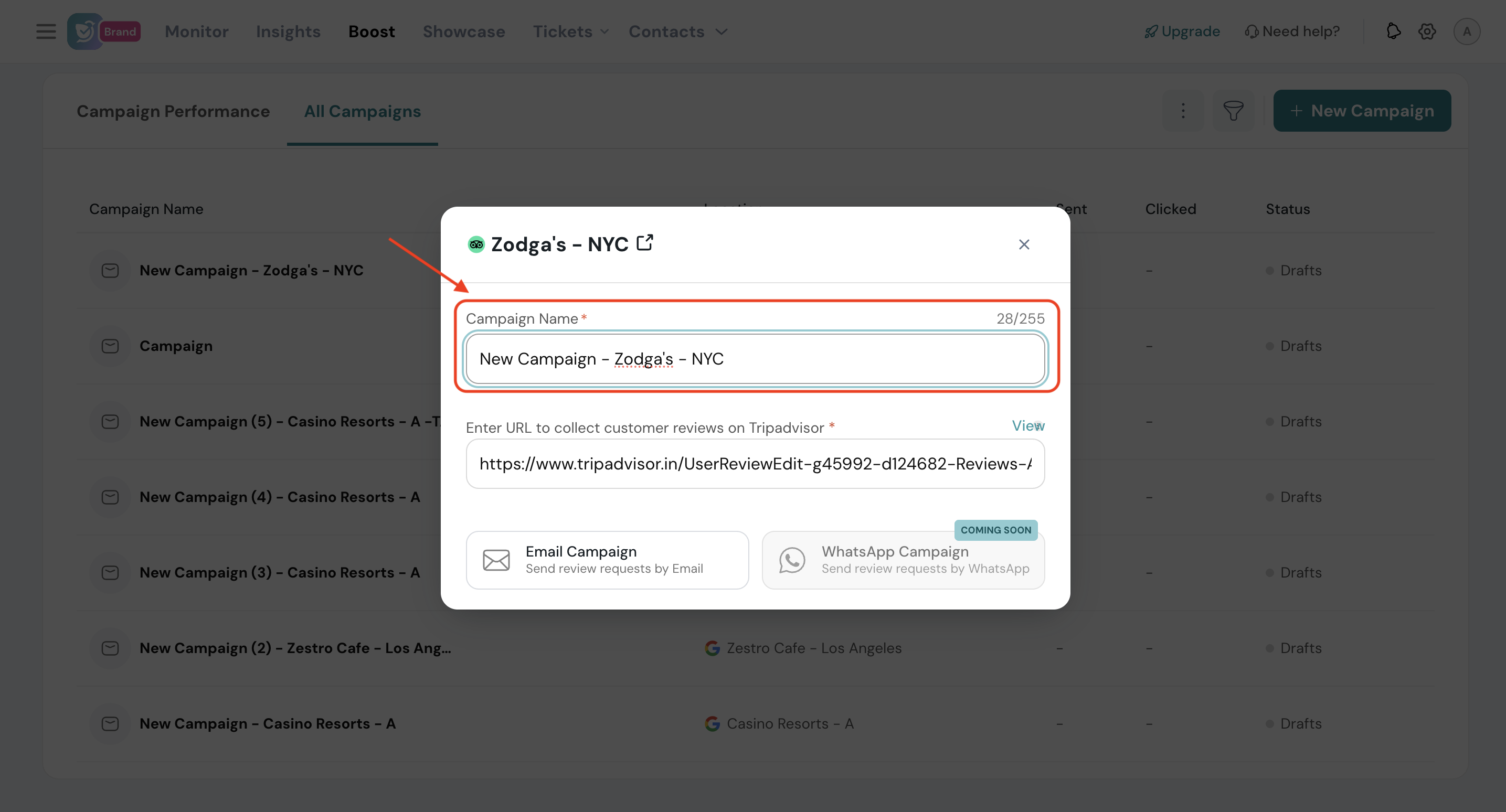Click the New Campaign button
Image resolution: width=1506 pixels, height=812 pixels.
click(1362, 111)
